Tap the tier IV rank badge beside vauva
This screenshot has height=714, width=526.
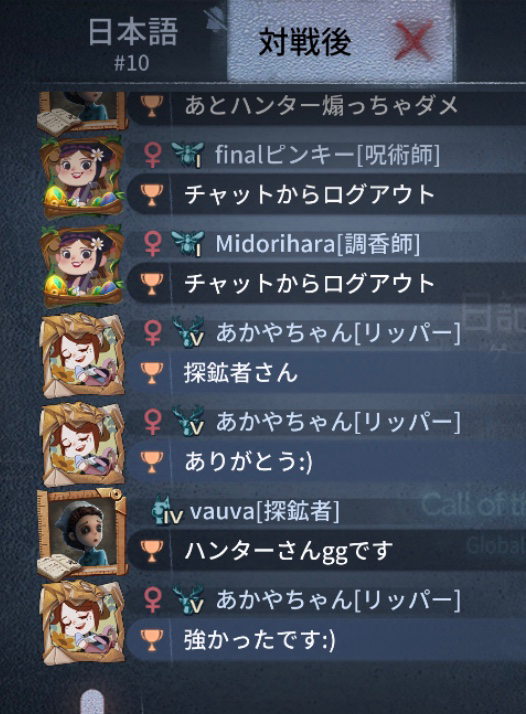(167, 511)
